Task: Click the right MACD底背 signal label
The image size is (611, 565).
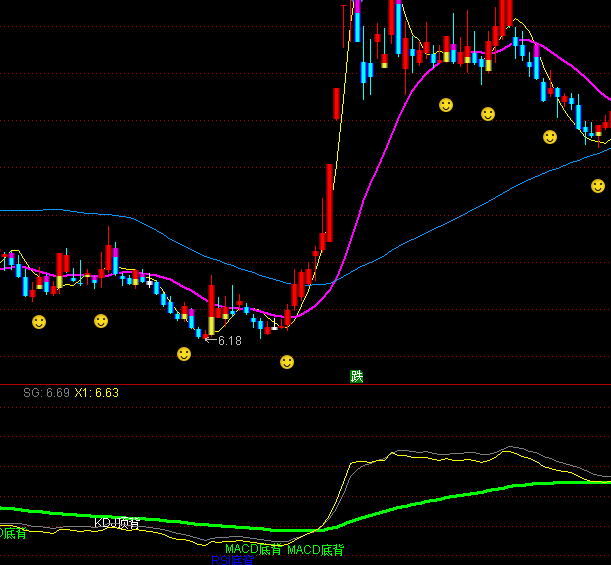Action: pyautogui.click(x=316, y=550)
